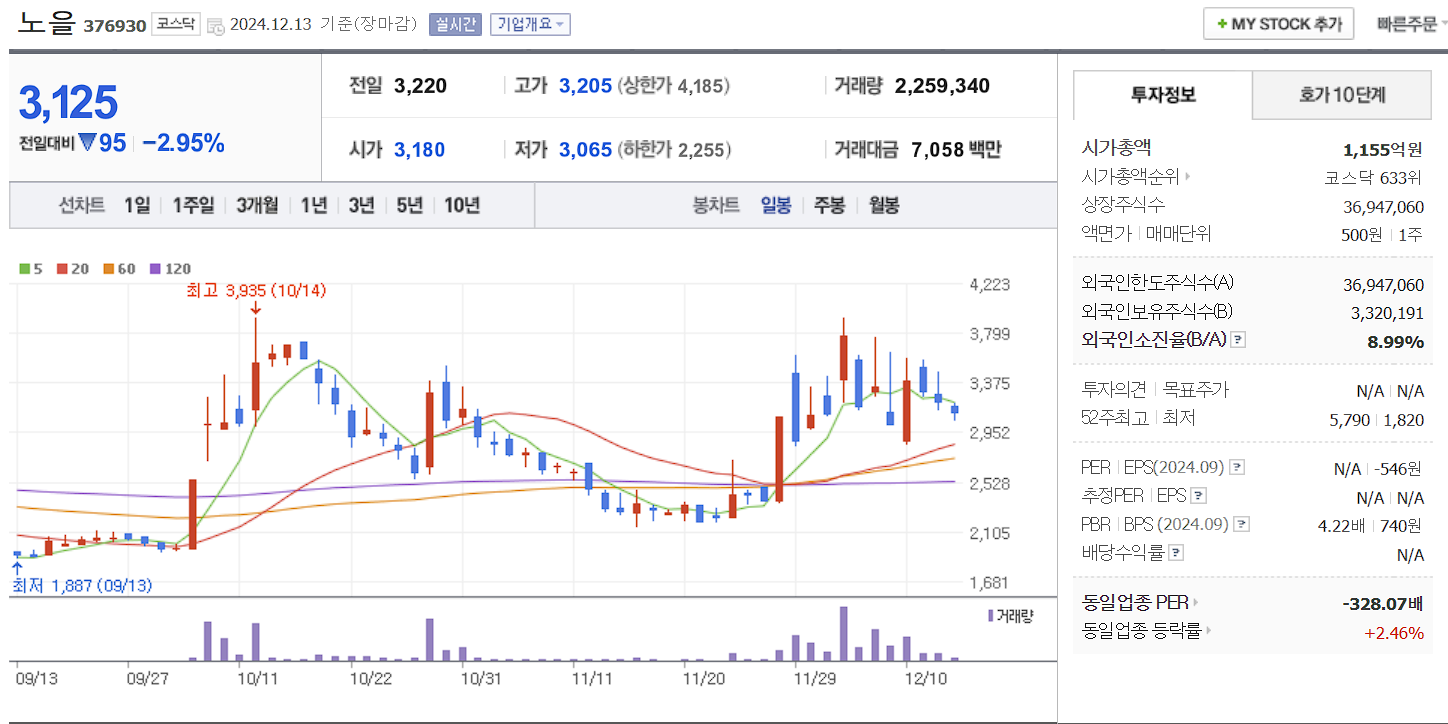Open the 외국인소진율(B/A) help question mark

point(1240,339)
